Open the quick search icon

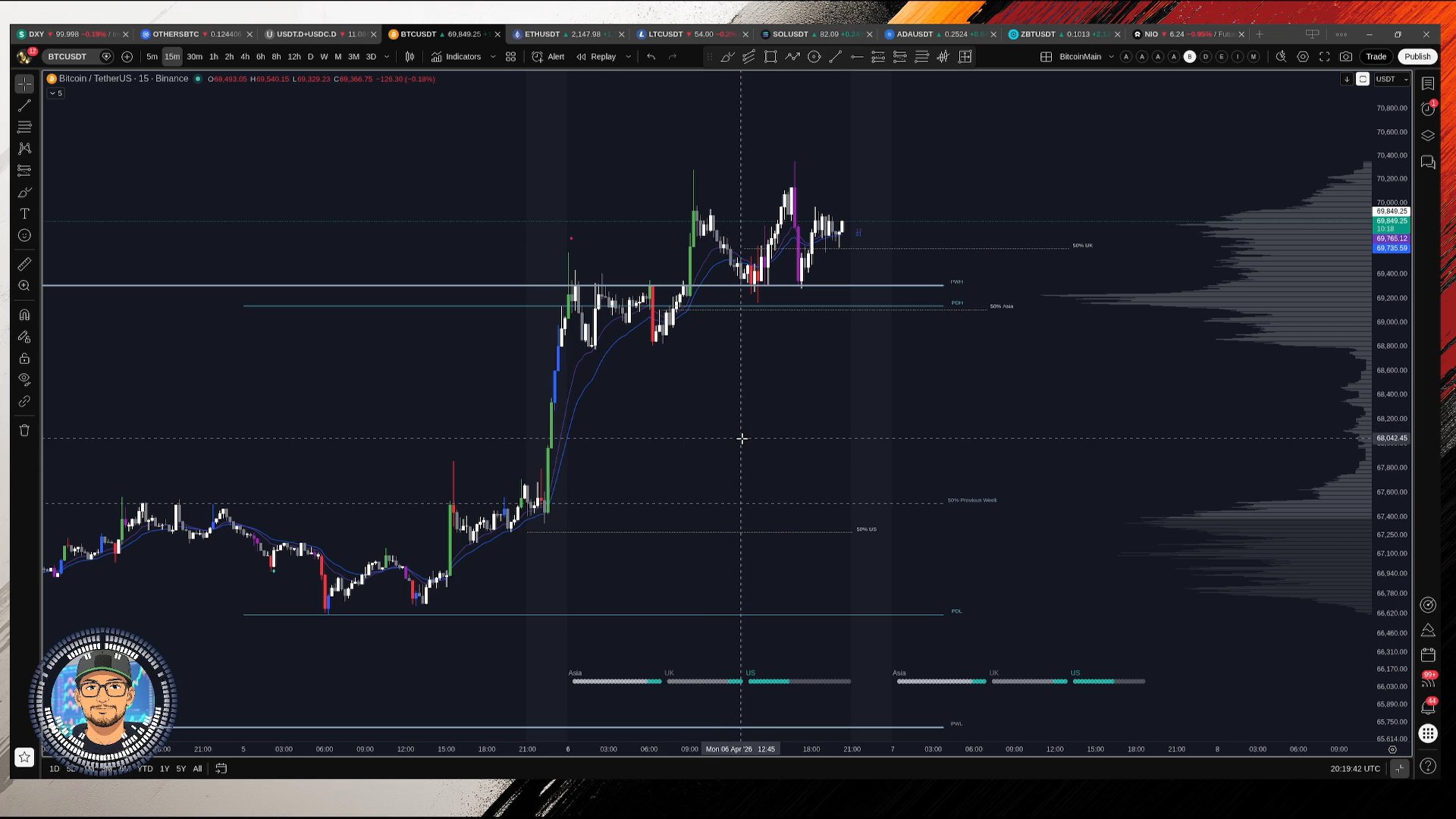(1281, 57)
